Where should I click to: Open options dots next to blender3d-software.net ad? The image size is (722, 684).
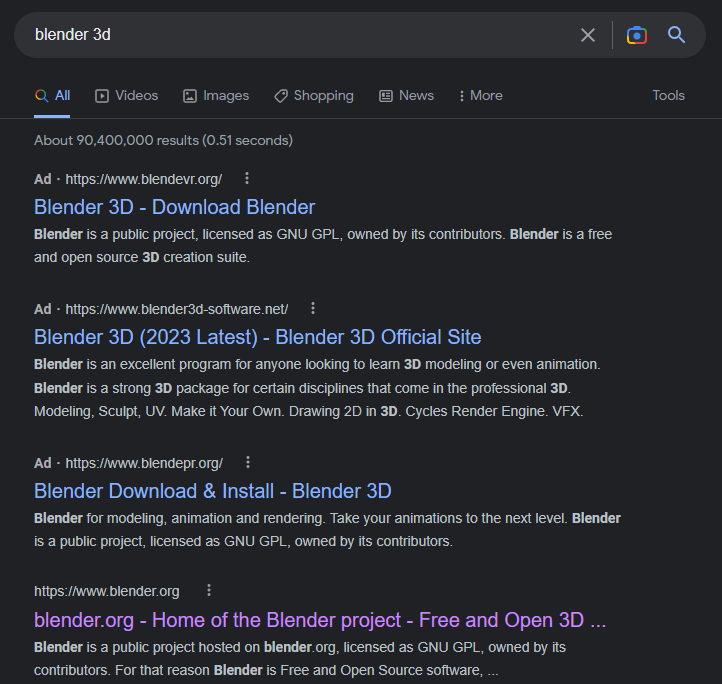point(313,308)
